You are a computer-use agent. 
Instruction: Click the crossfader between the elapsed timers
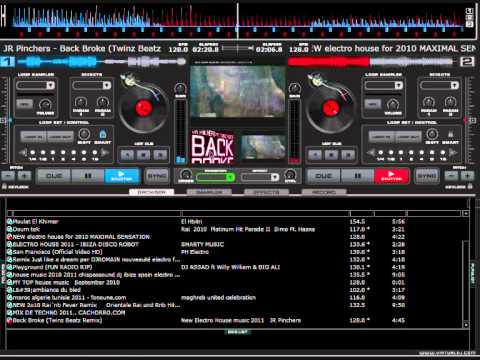click(x=237, y=49)
